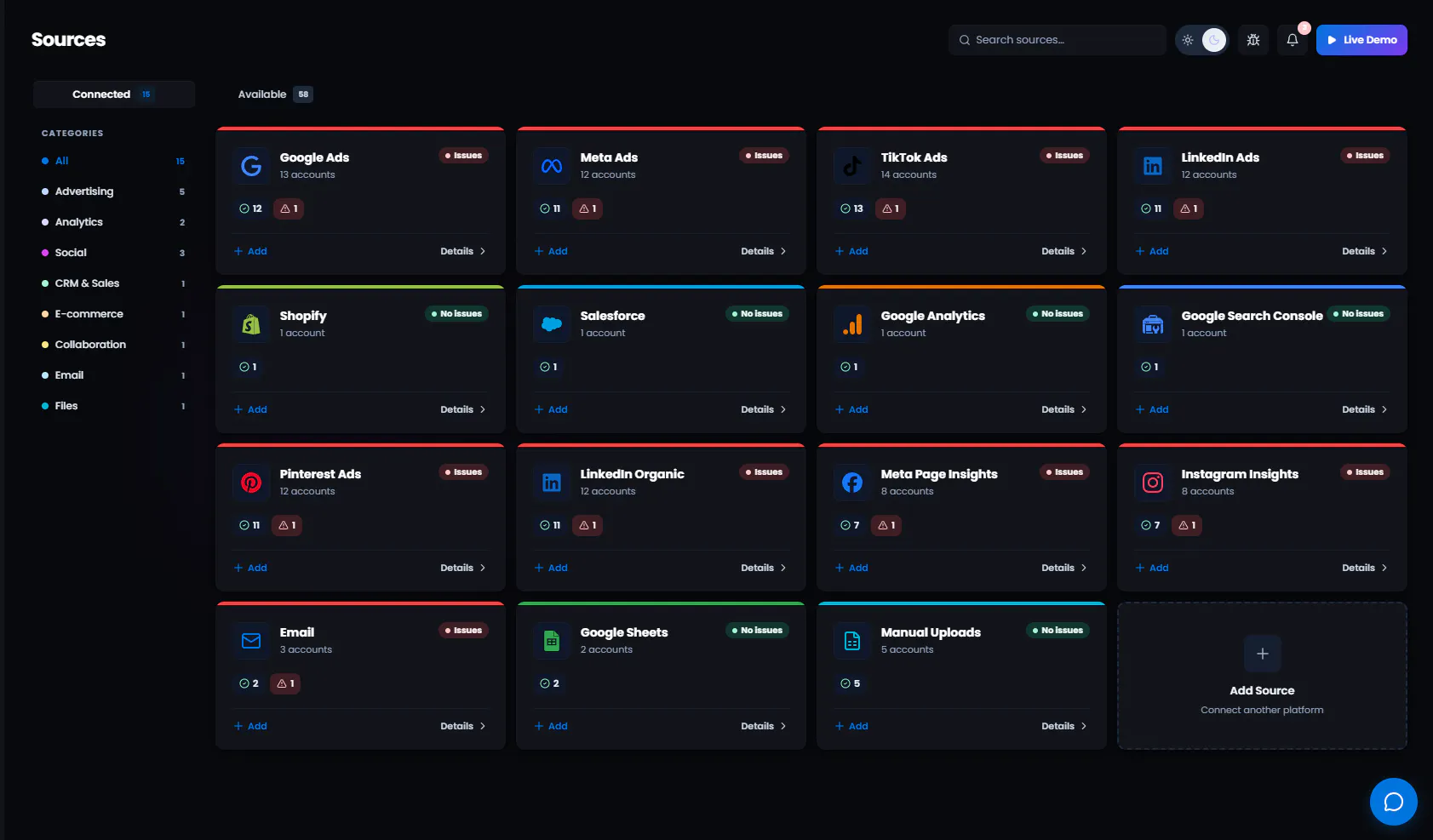Switch to the Available tab
This screenshot has height=840, width=1433.
275,94
